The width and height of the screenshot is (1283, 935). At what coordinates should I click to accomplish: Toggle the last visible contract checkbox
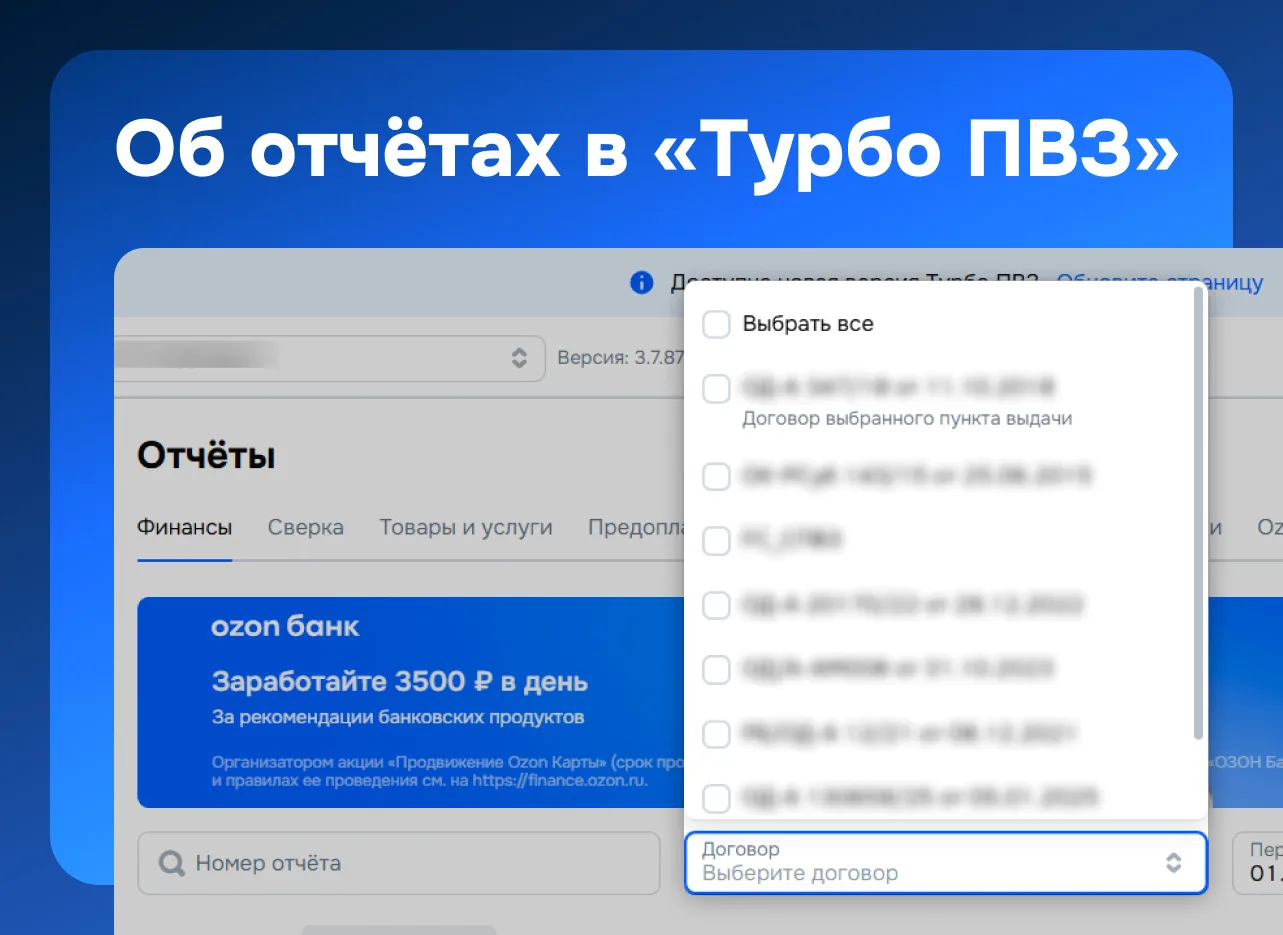coord(716,798)
